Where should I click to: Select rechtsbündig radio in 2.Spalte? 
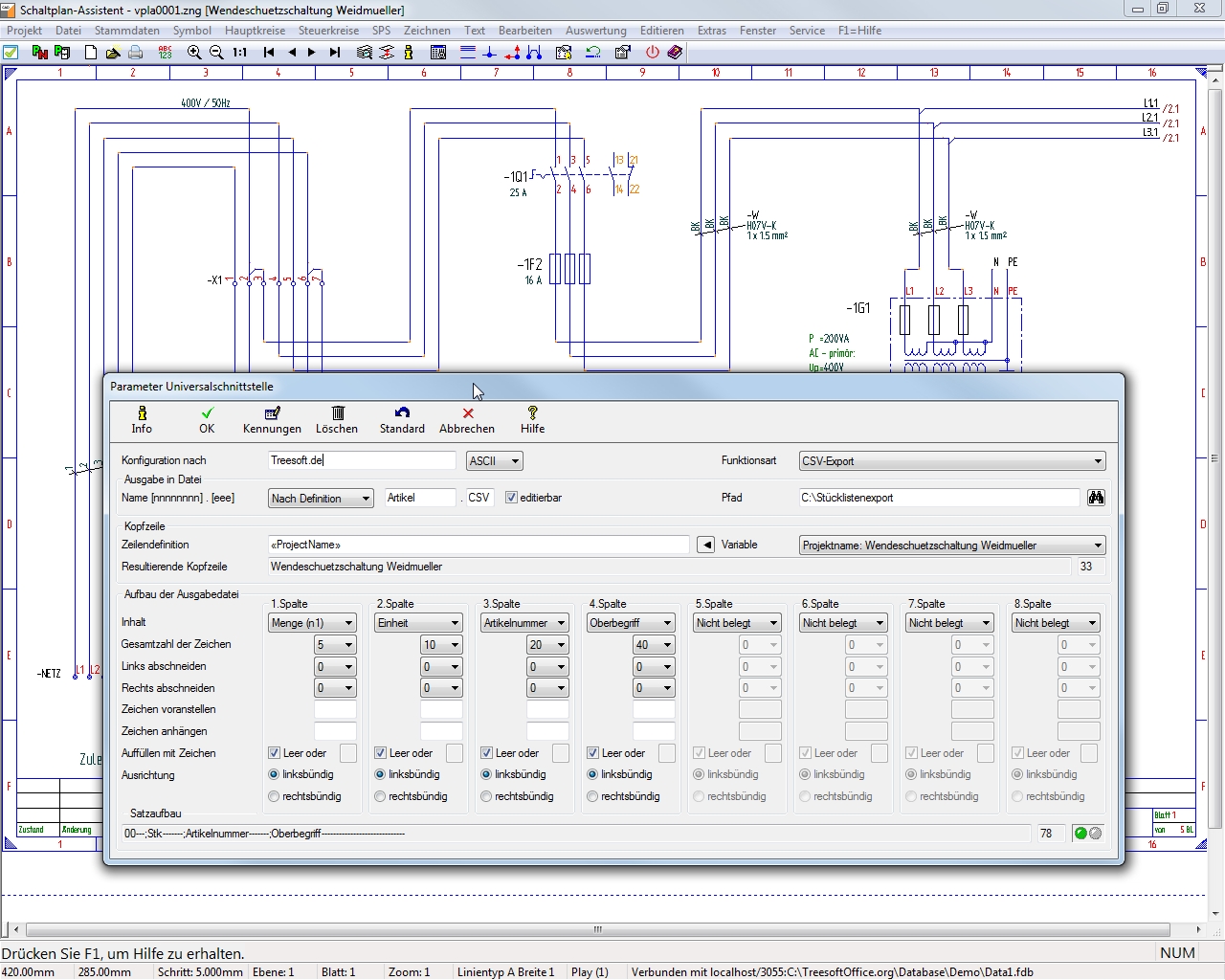point(381,796)
